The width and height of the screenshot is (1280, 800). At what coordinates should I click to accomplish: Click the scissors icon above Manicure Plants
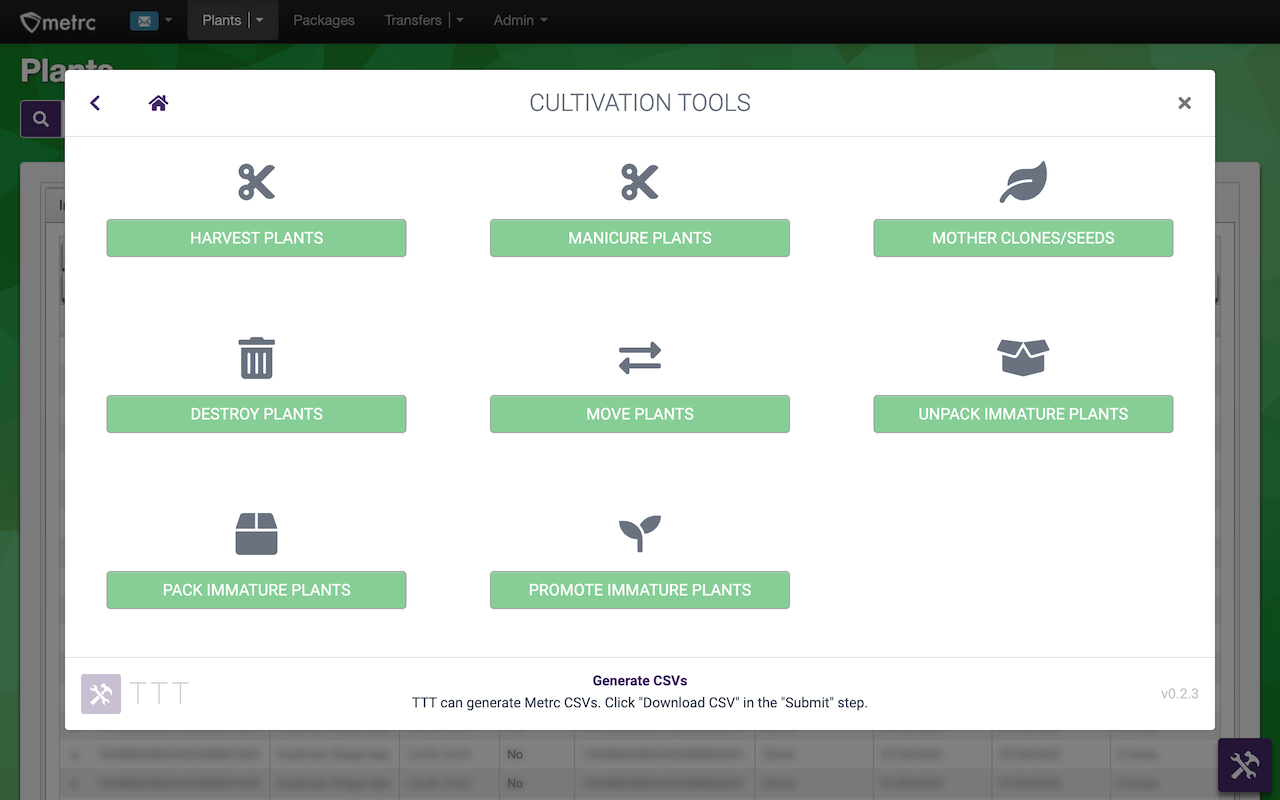(640, 182)
